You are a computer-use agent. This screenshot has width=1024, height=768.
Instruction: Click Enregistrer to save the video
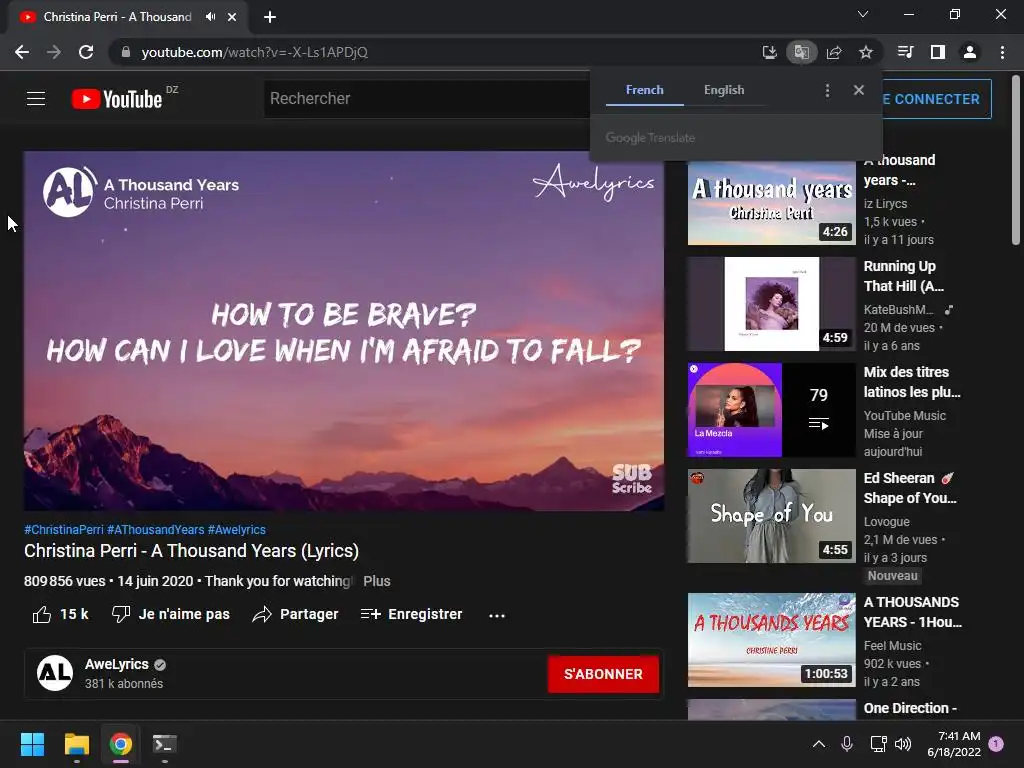tap(411, 615)
